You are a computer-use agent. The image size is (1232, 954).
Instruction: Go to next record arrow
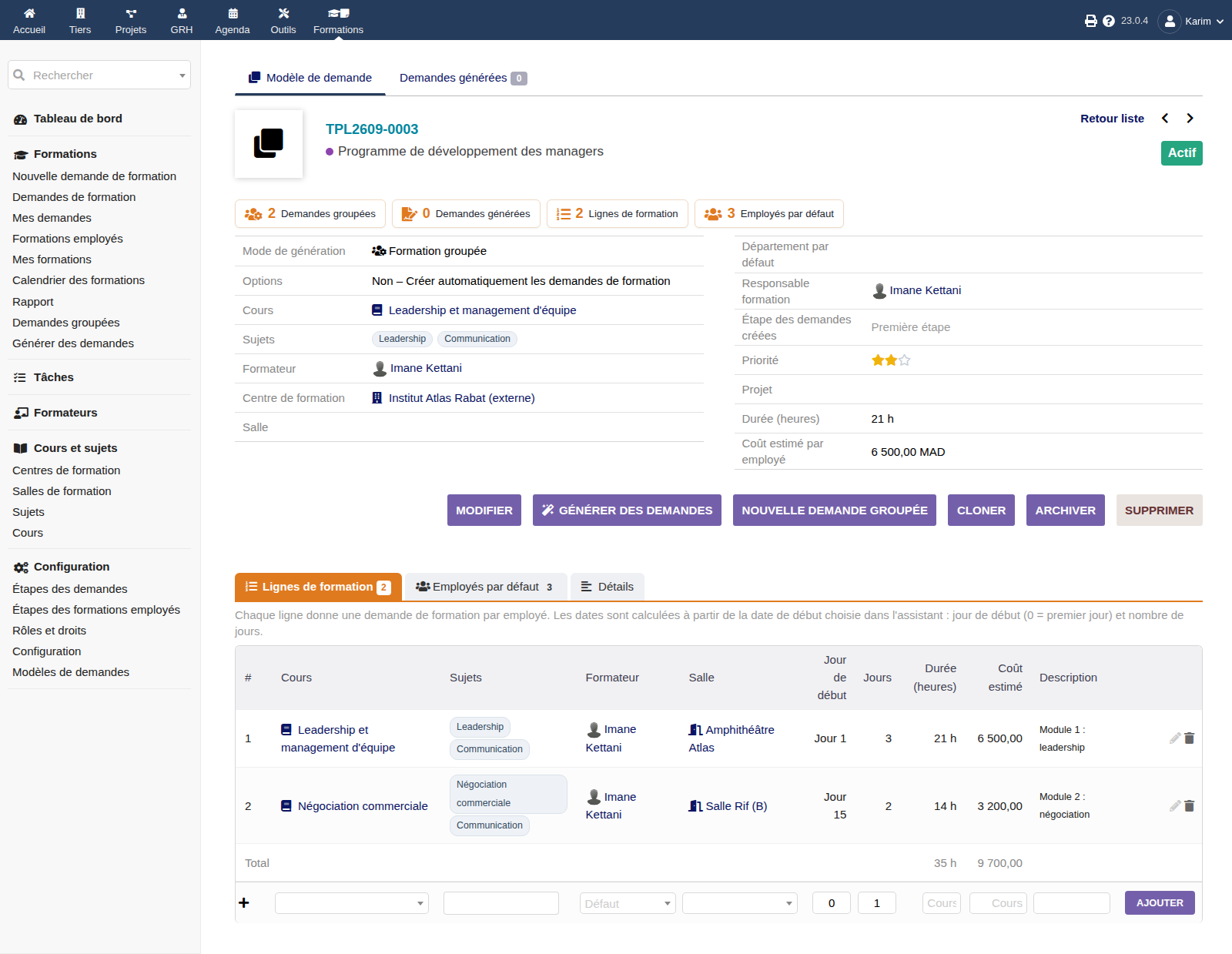[x=1190, y=119]
